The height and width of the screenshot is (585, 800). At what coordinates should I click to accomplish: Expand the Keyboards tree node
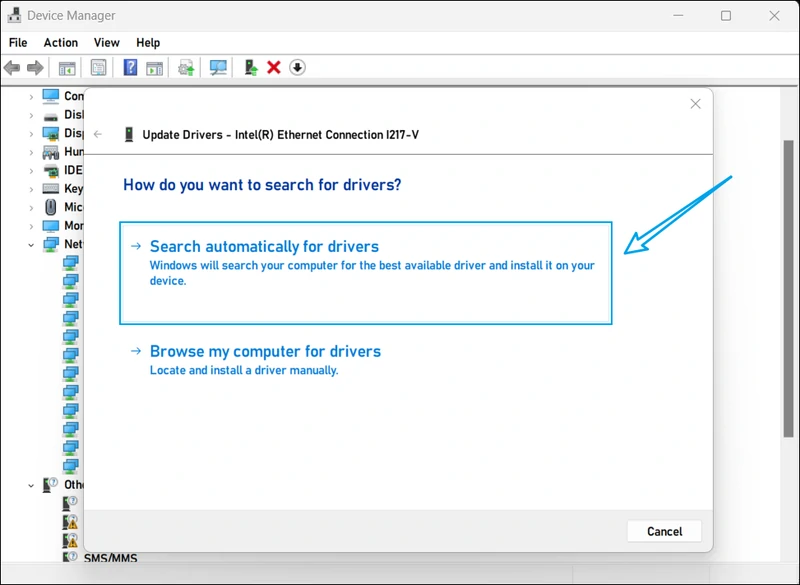(31, 189)
